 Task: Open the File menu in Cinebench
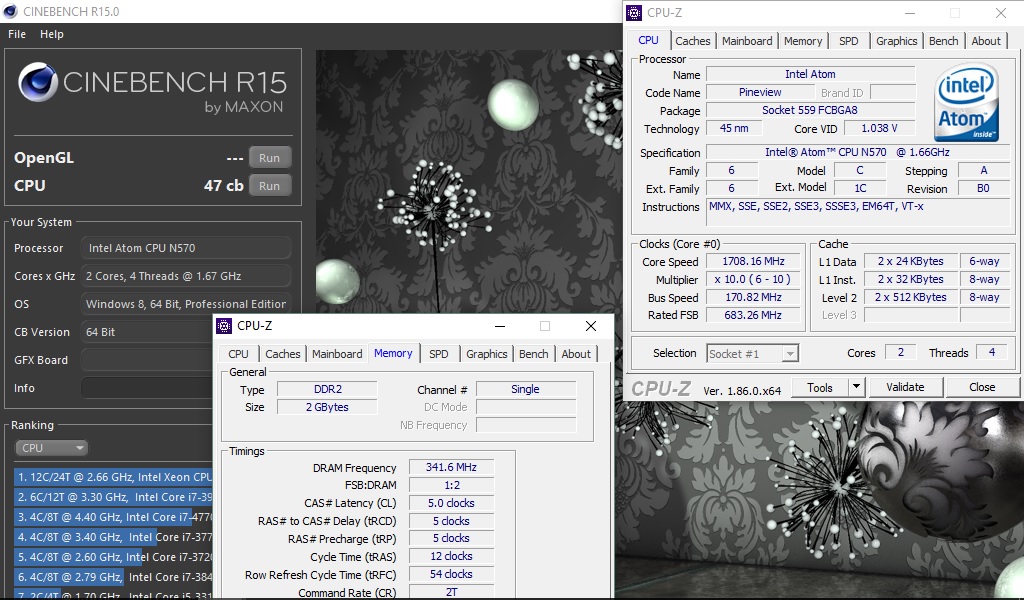[17, 34]
